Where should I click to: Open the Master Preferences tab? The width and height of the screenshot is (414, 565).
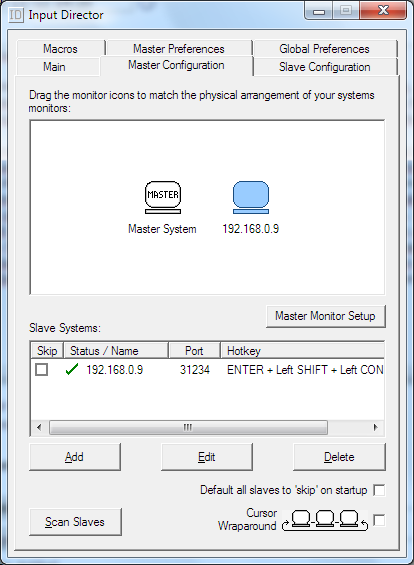[179, 49]
